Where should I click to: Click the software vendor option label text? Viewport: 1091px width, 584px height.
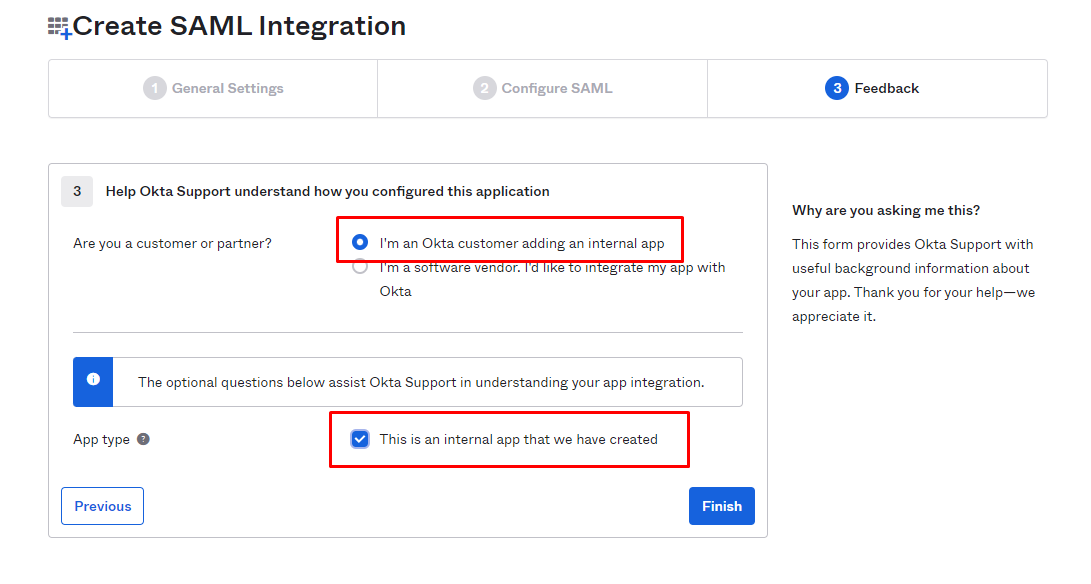pos(552,279)
